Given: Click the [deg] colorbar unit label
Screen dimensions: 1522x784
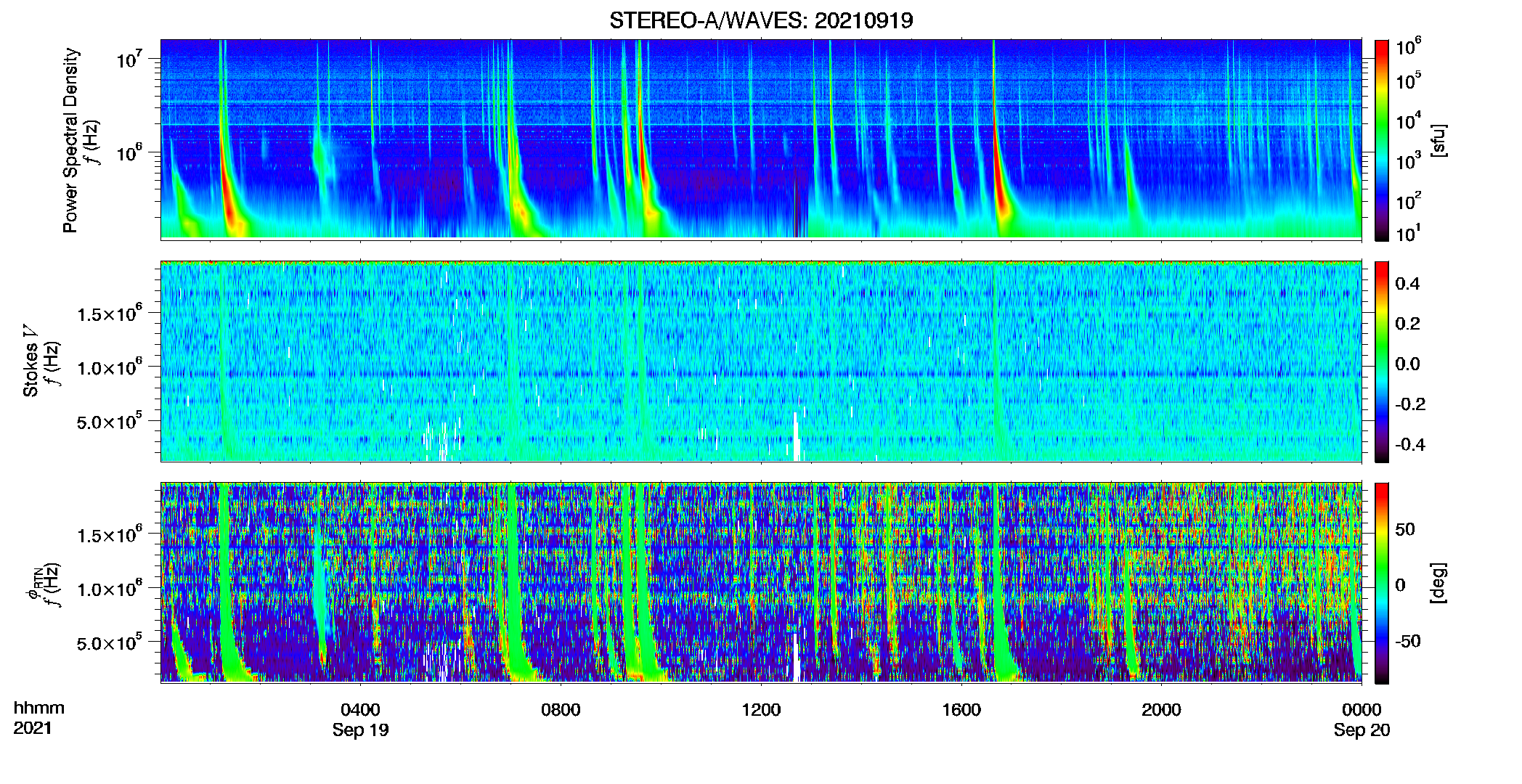Looking at the screenshot, I should 1438,583.
